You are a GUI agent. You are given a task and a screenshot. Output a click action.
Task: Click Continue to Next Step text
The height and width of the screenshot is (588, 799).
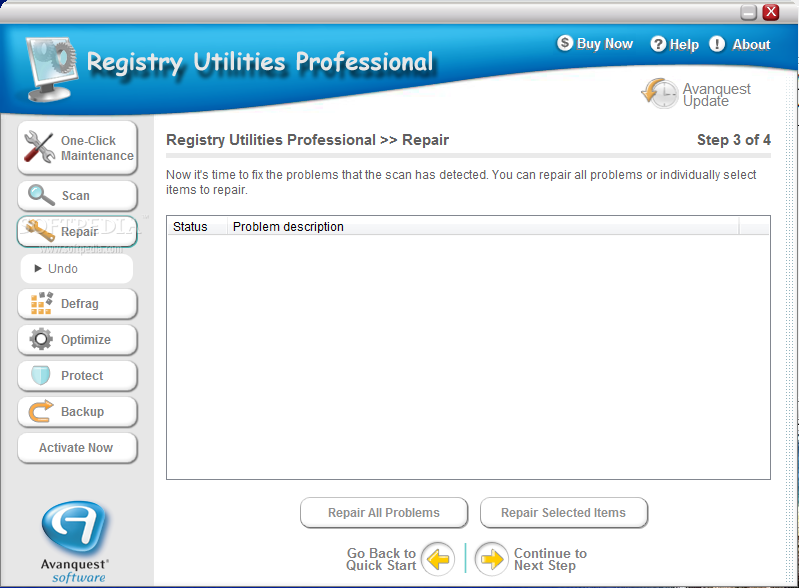pyautogui.click(x=550, y=559)
